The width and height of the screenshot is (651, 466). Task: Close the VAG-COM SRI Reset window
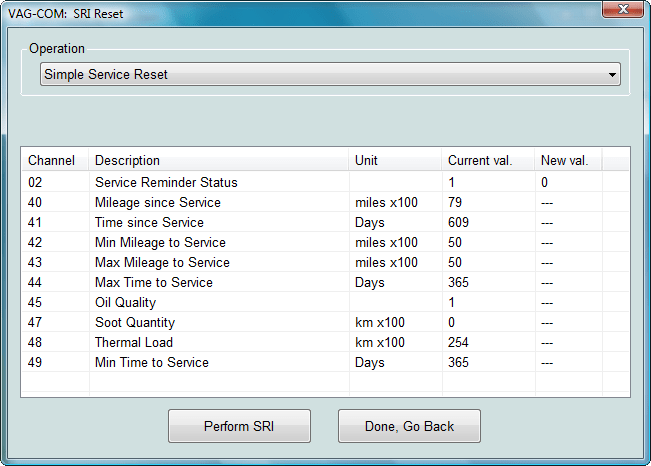(622, 9)
